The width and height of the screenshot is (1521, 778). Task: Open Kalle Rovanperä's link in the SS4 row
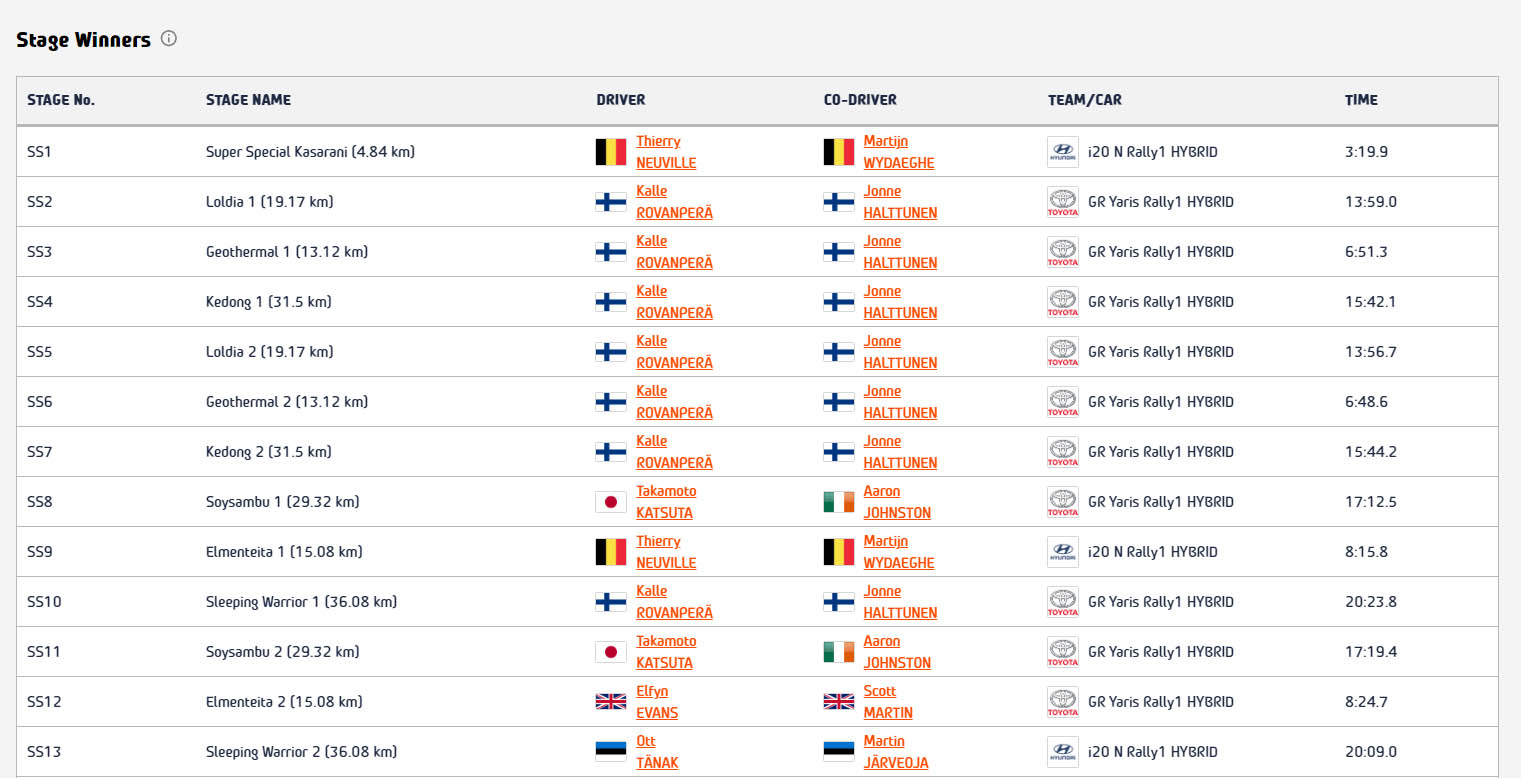point(674,302)
